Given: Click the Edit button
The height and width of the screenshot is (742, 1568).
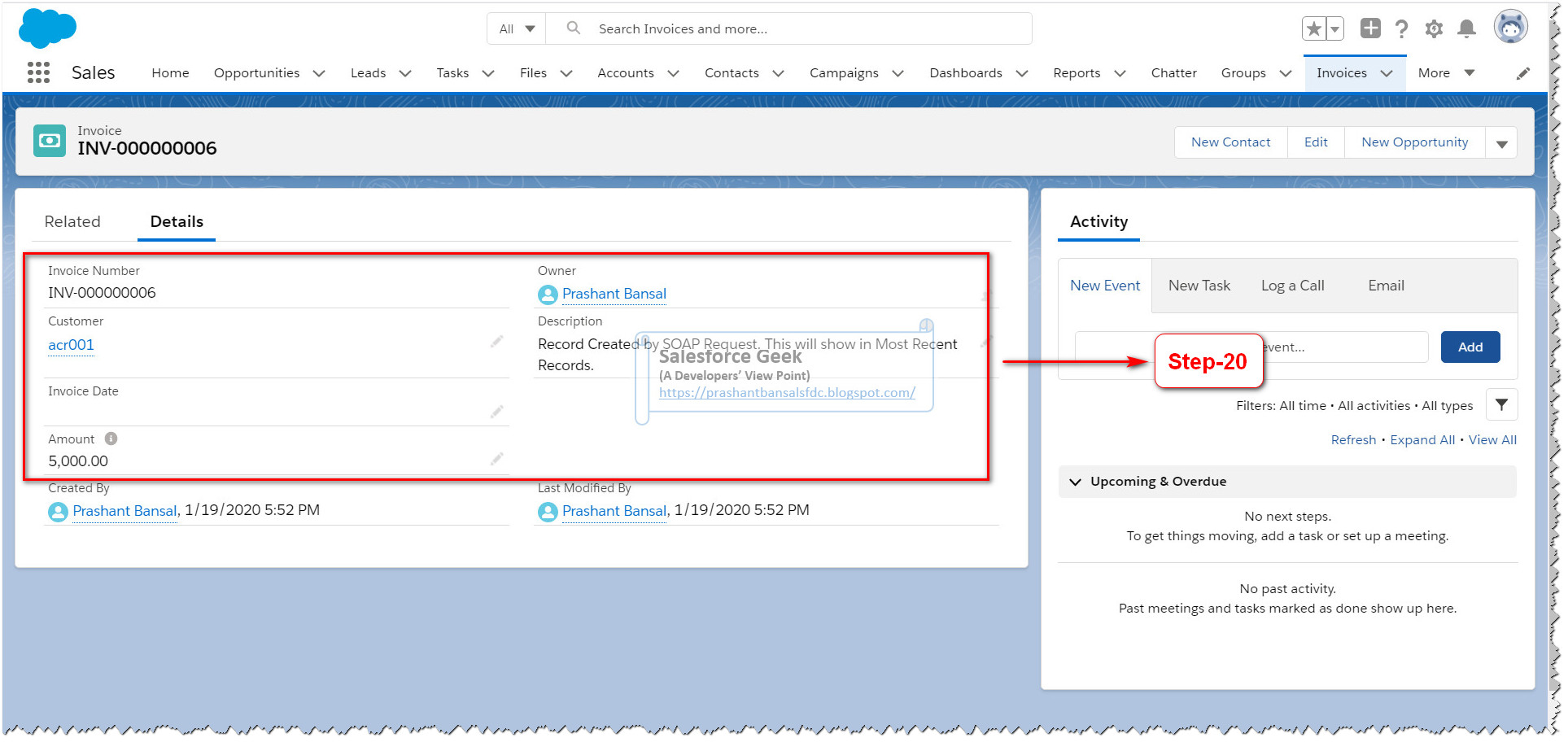Looking at the screenshot, I should point(1316,142).
